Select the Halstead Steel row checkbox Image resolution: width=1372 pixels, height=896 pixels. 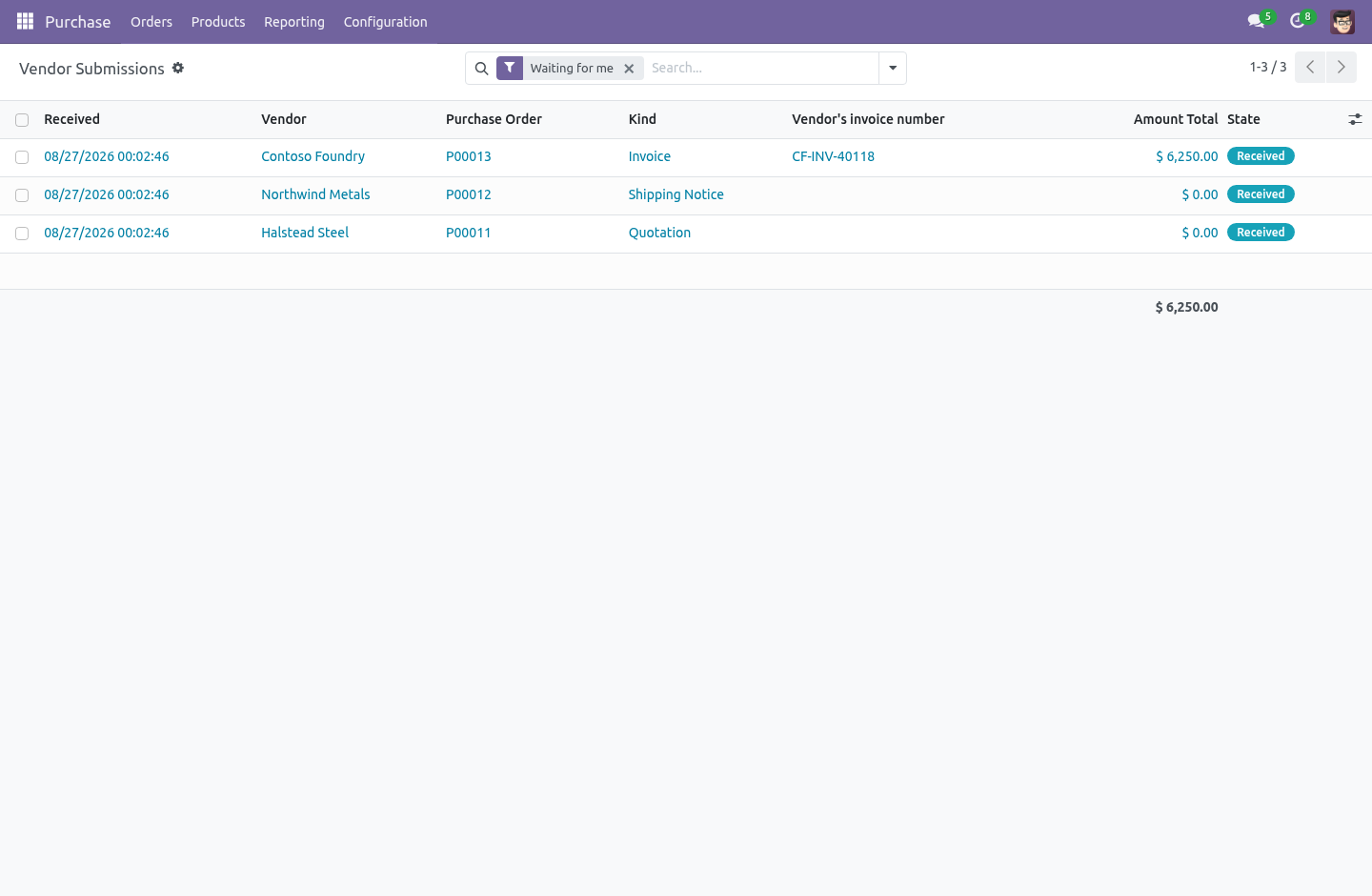[22, 234]
